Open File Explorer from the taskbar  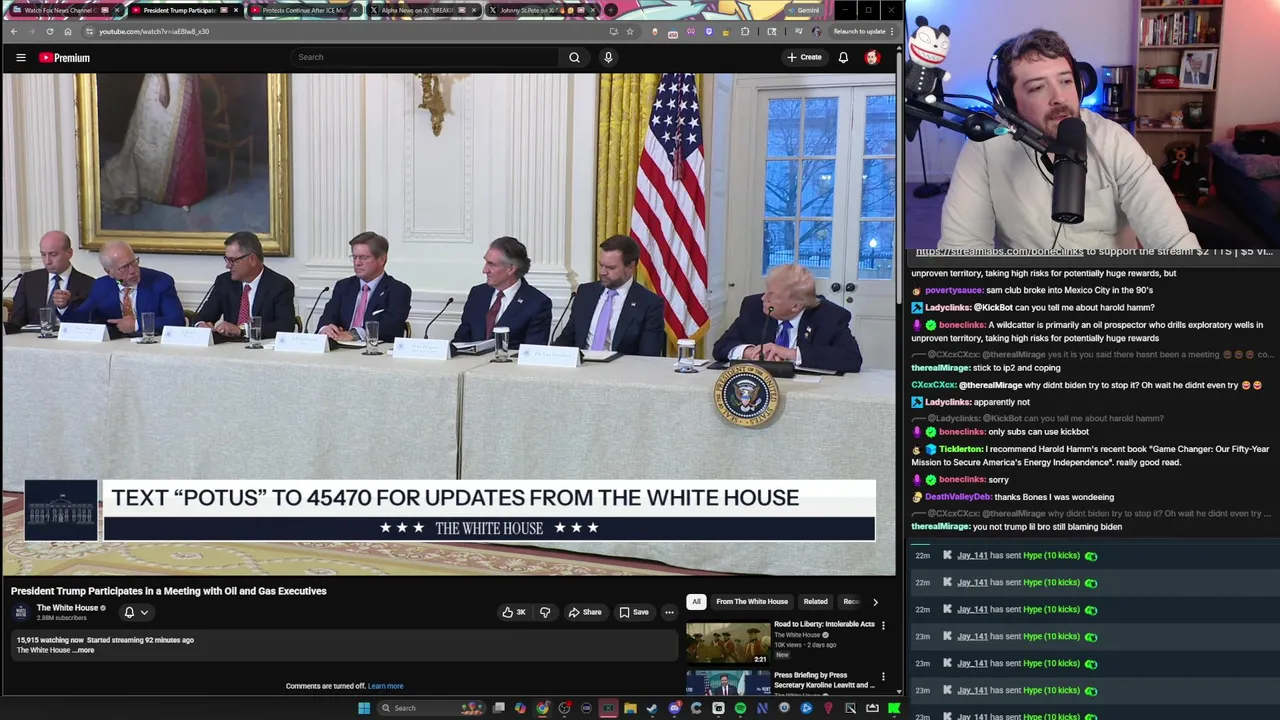630,708
